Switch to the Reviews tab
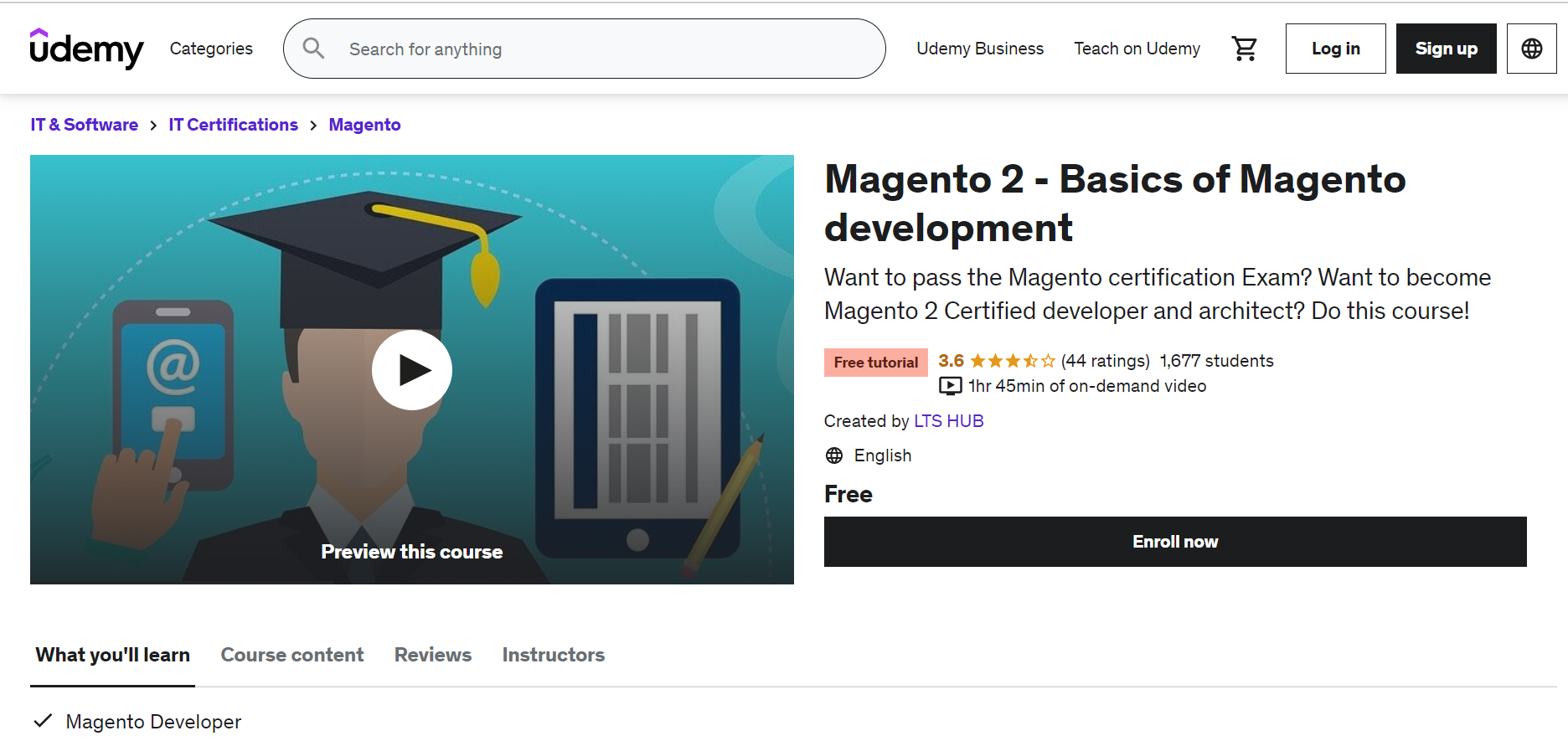 433,655
